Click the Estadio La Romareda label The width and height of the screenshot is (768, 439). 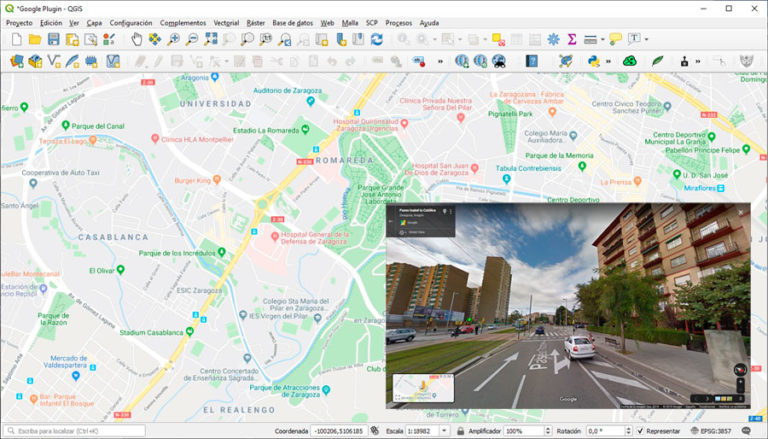pos(266,130)
